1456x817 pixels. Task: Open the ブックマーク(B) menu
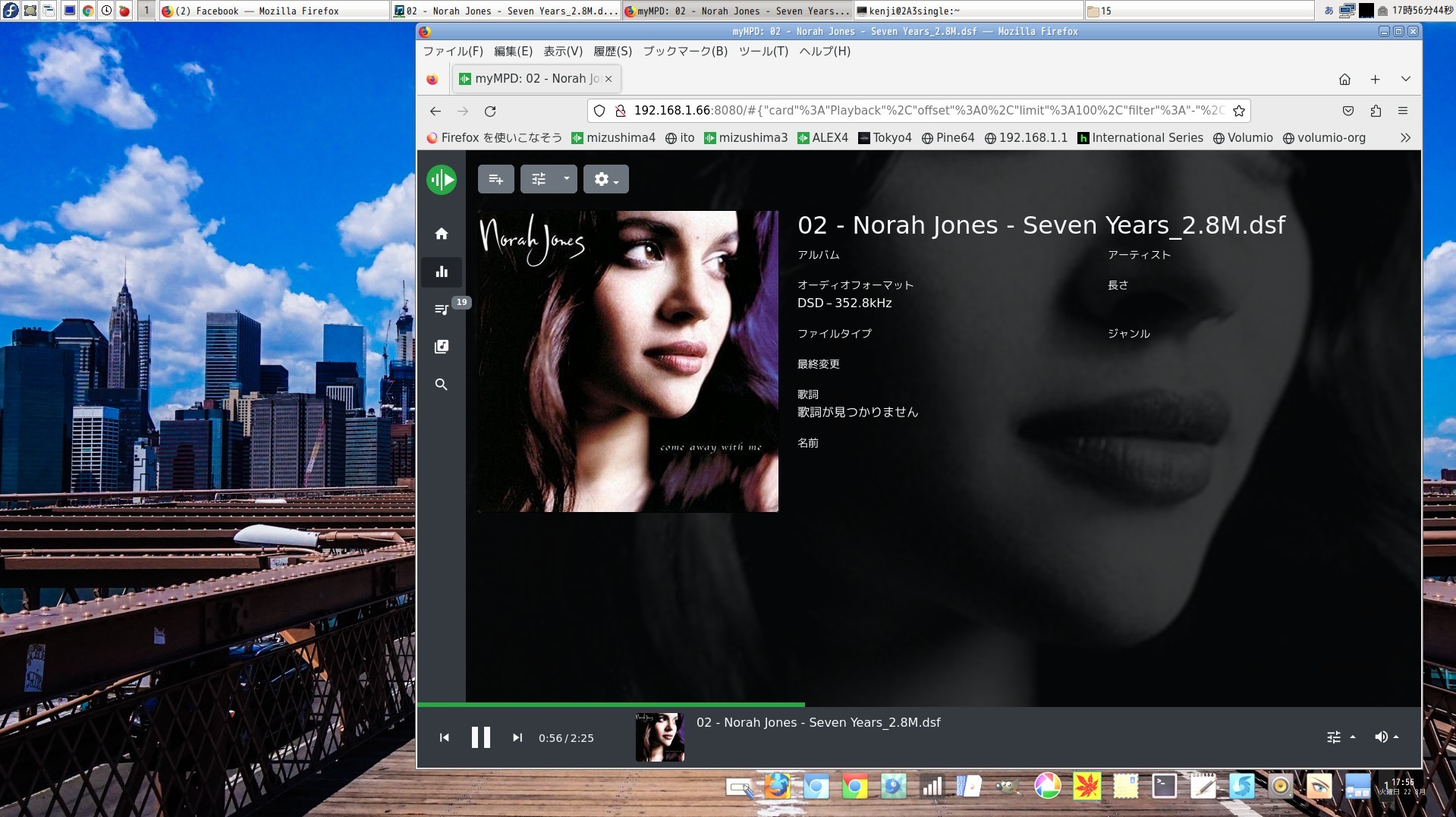pyautogui.click(x=685, y=52)
